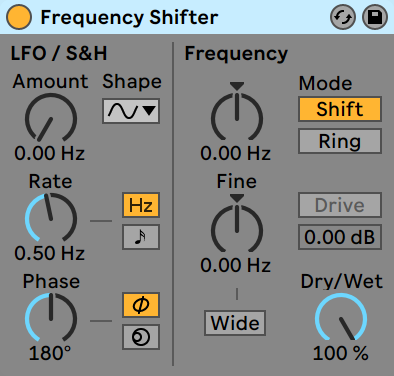Click the Fine frequency knob
Screen dimensions: 394x376
click(x=237, y=229)
